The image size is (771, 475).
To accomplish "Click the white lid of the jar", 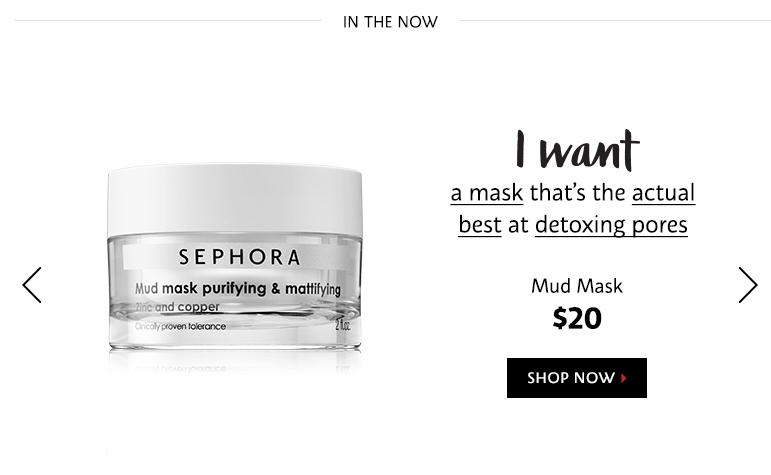I will 235,199.
